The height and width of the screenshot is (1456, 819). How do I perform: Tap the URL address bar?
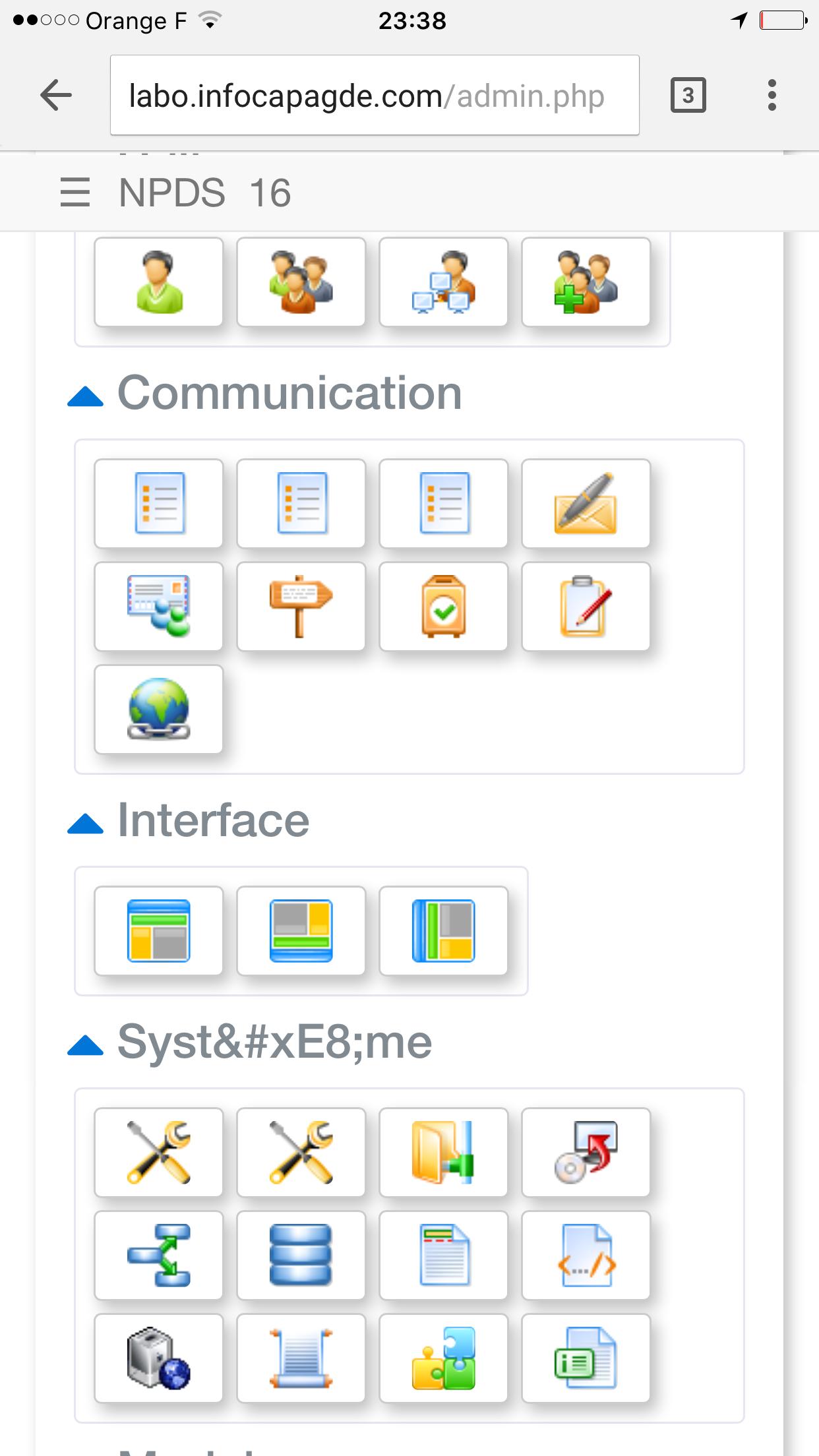[374, 96]
